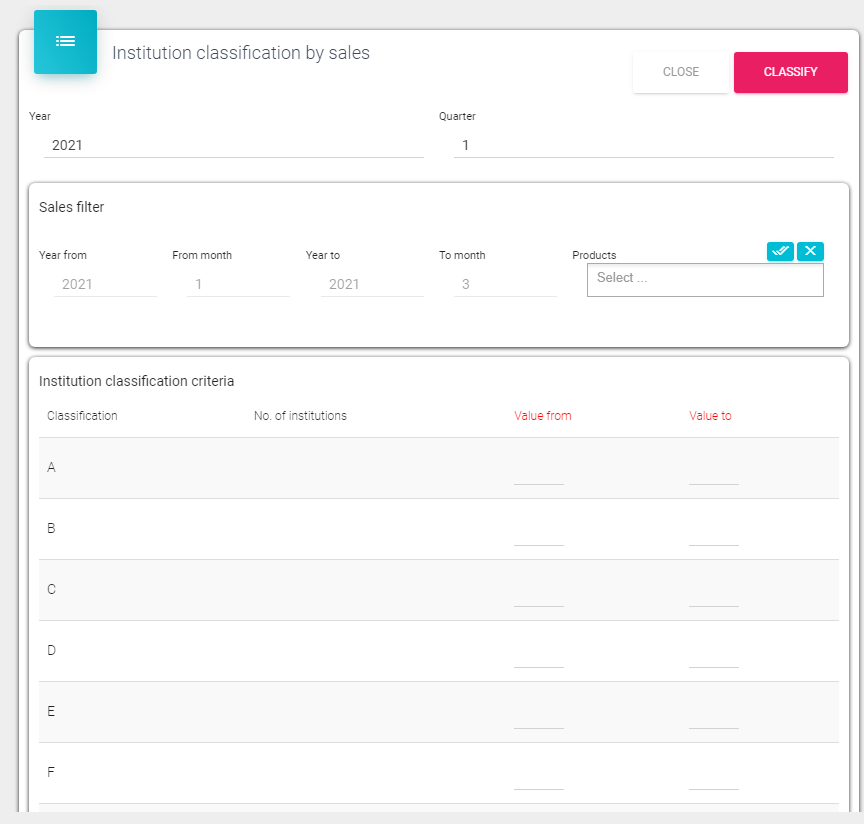Click Value to input for classification E

click(713, 717)
